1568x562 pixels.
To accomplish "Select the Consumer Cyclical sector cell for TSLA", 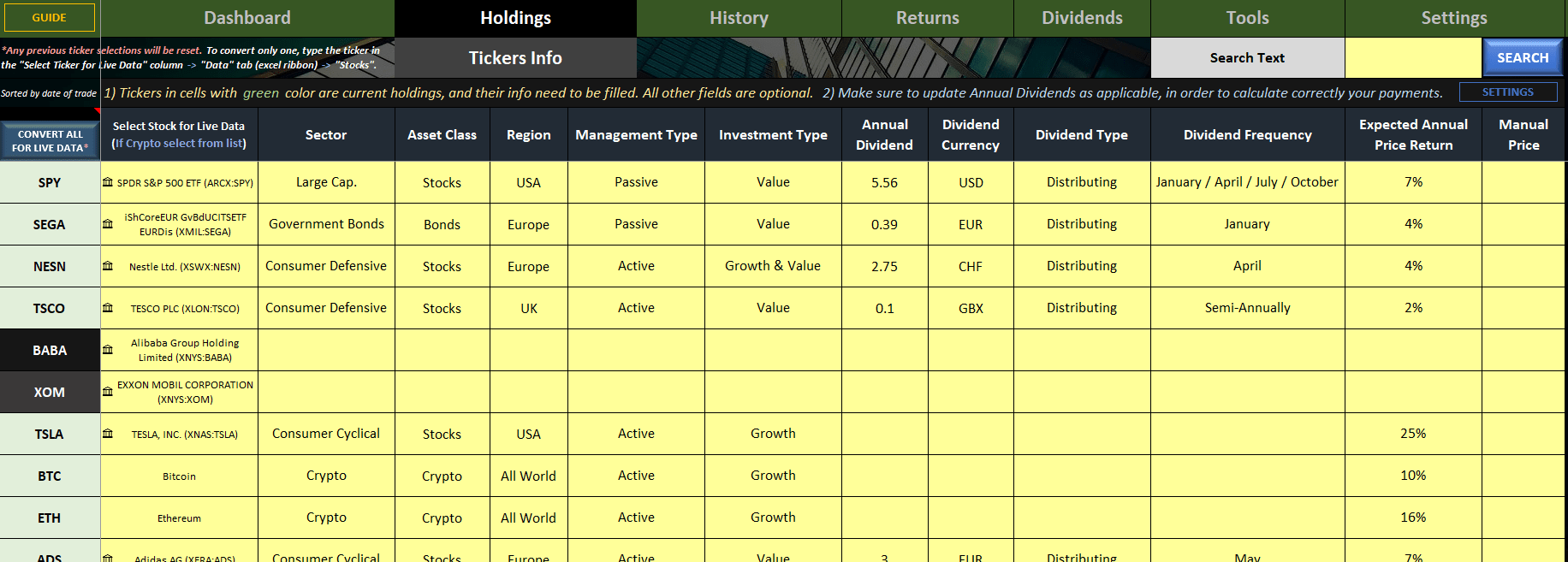I will (x=326, y=434).
